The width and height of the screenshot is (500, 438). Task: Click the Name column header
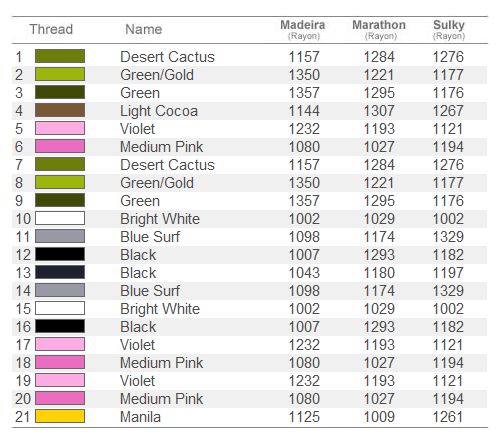pyautogui.click(x=144, y=29)
